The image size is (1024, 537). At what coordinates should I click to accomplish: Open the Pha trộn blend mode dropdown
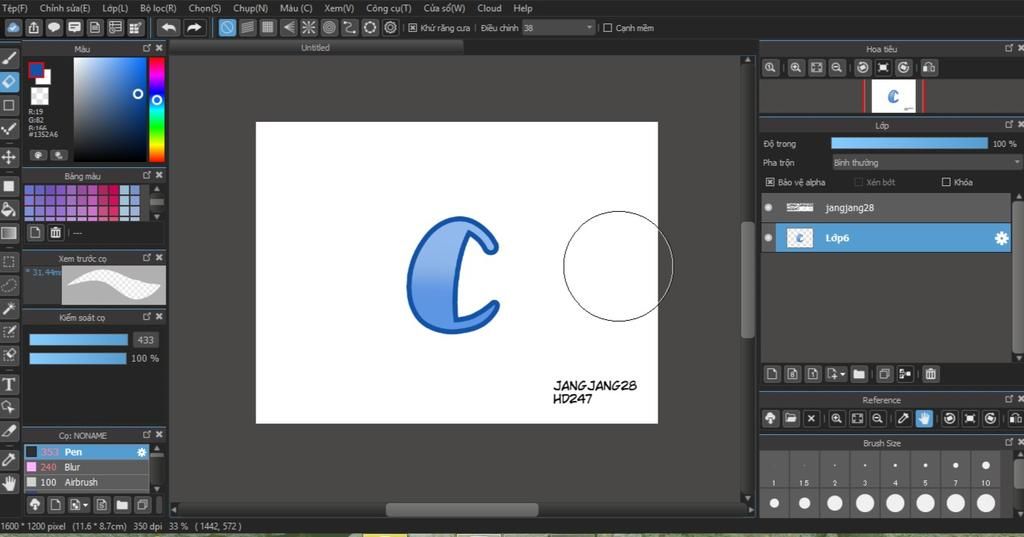(926, 162)
